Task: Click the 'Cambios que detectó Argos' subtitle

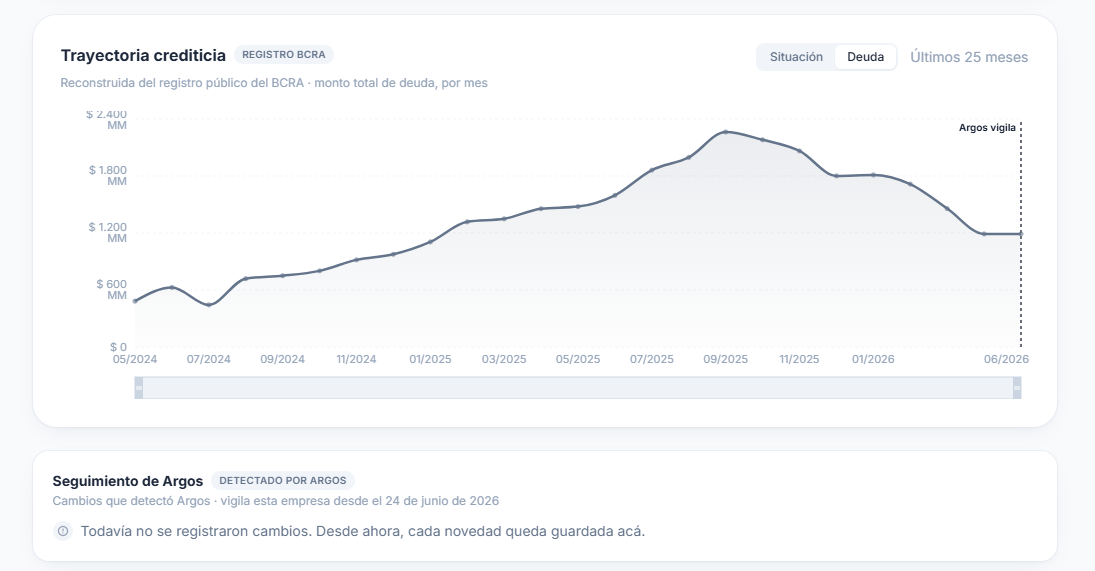Action: pos(276,501)
